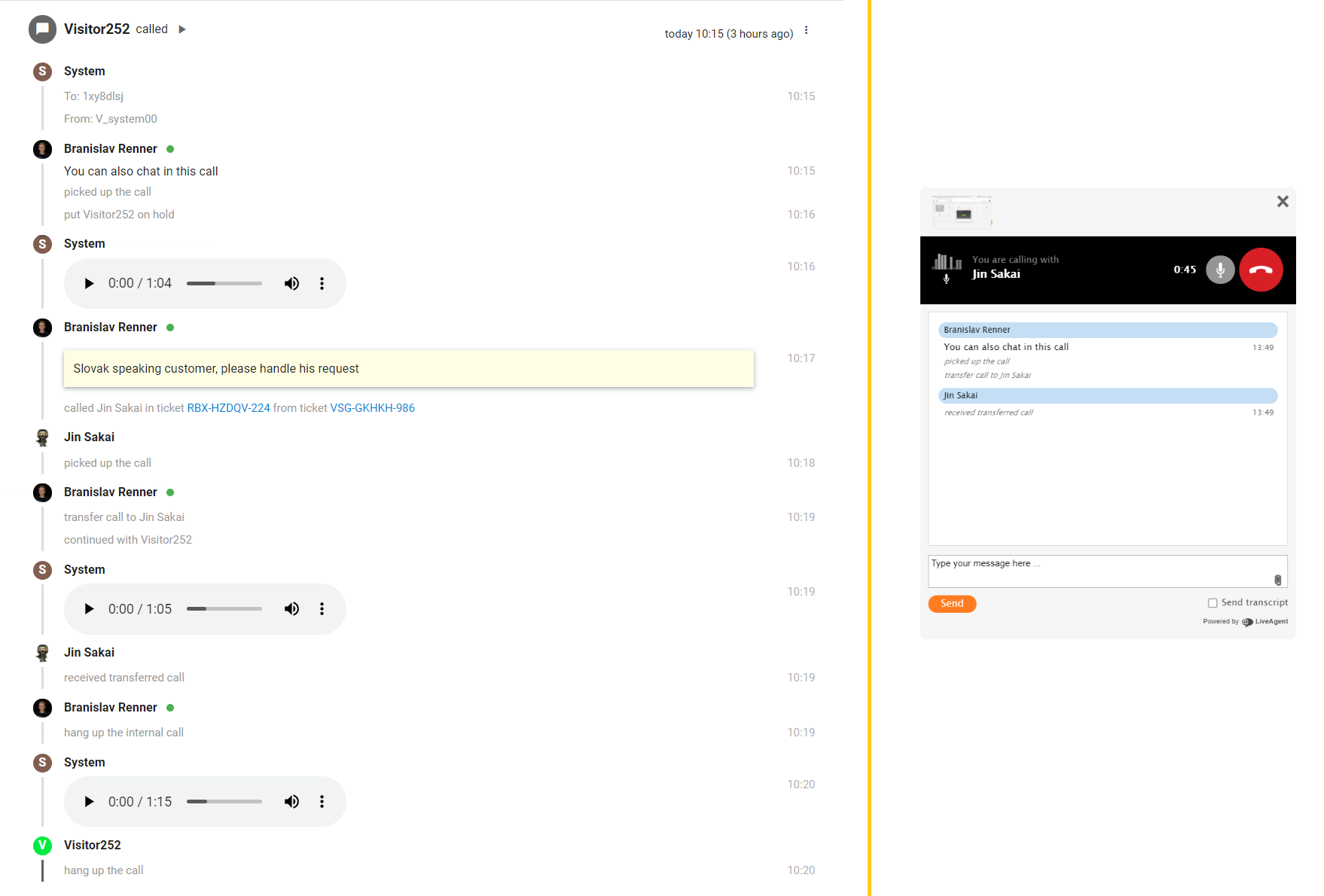Hang up the call with Jin Sakai
This screenshot has width=1324, height=896.
pos(1261,270)
